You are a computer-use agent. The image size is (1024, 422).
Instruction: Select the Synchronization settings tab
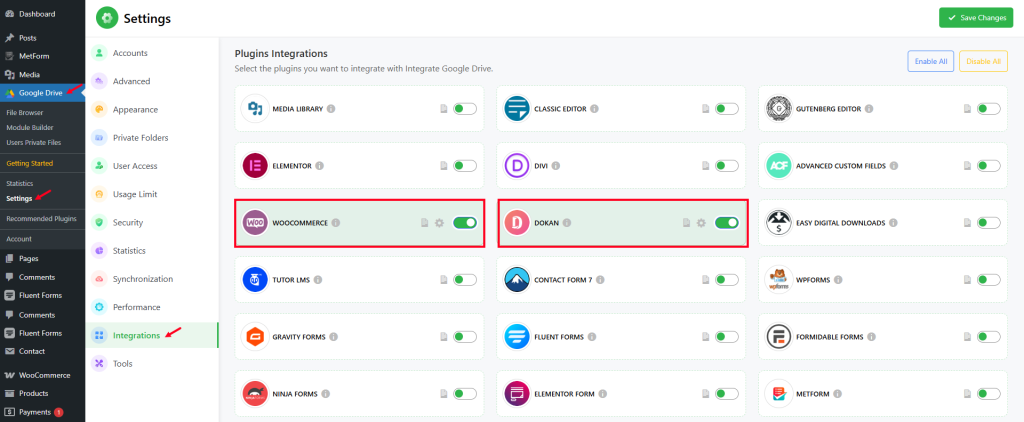(152, 279)
